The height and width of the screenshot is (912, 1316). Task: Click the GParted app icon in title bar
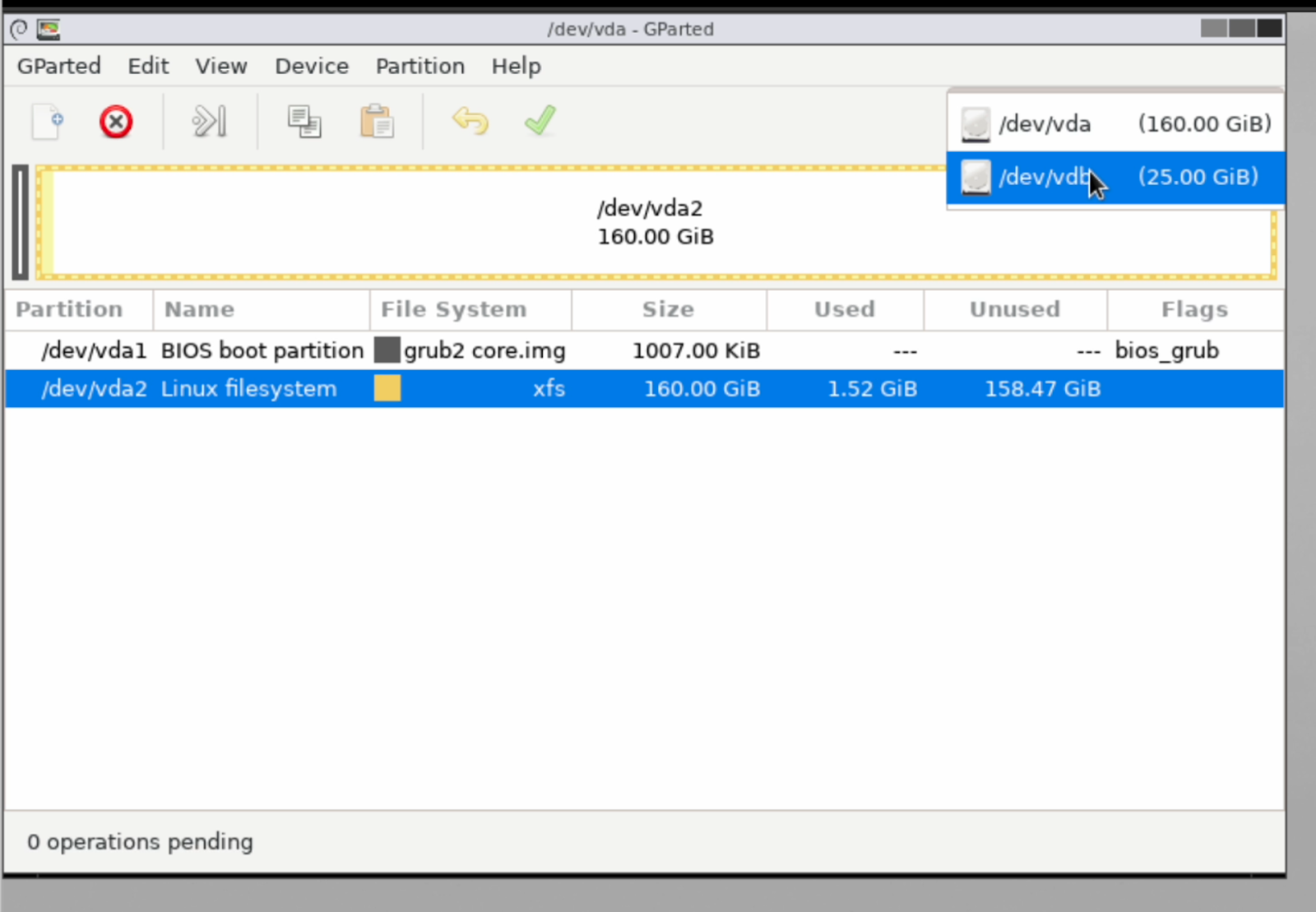49,30
